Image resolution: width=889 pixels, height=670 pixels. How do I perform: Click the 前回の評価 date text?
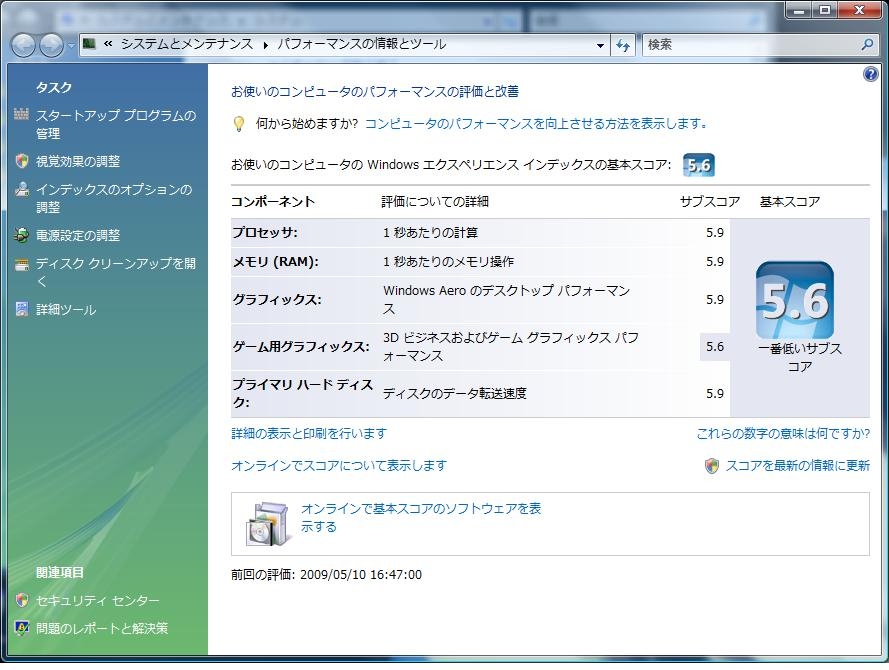(x=327, y=575)
